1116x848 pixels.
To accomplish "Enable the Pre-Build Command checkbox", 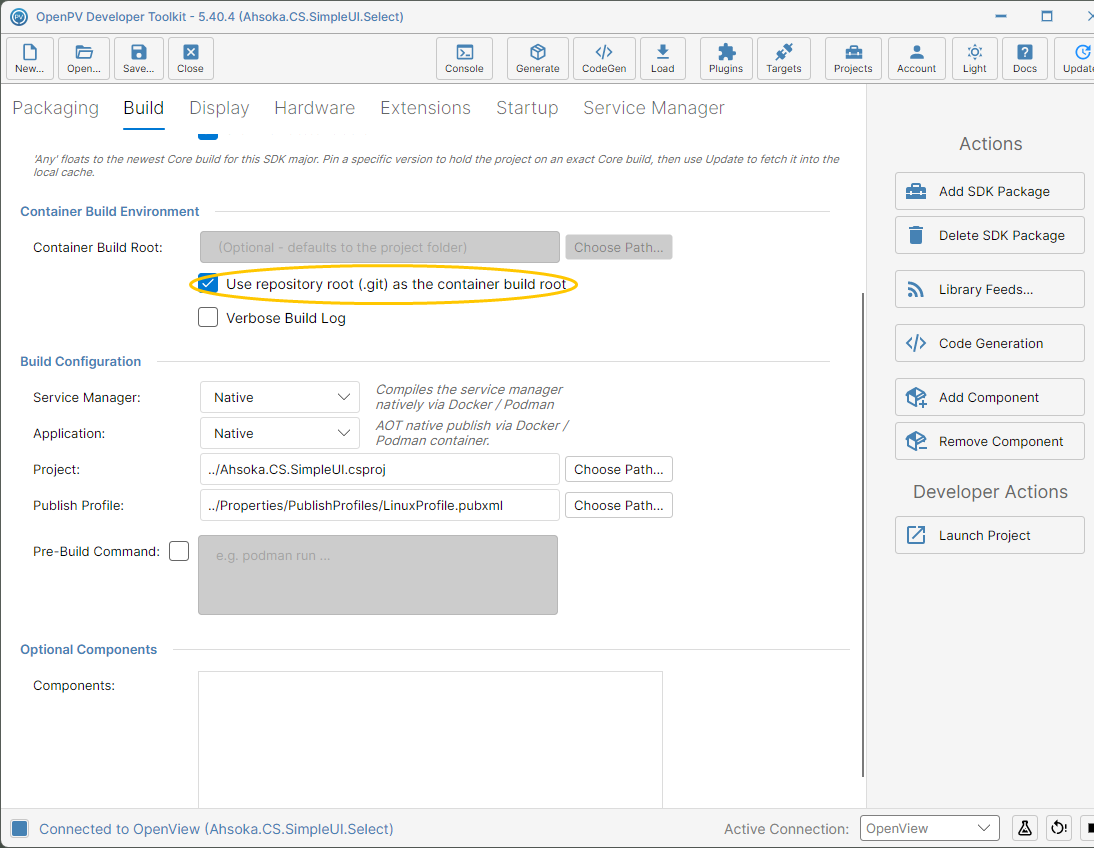I will coord(179,551).
